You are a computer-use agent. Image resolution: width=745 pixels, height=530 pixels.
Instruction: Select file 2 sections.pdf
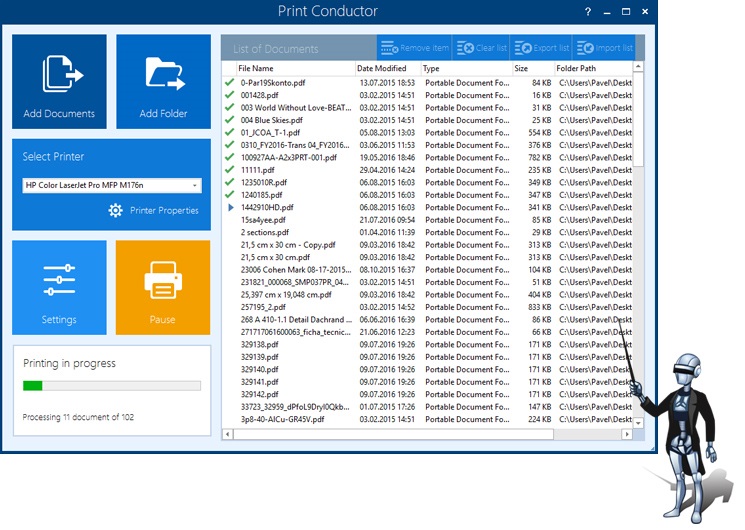(x=265, y=232)
